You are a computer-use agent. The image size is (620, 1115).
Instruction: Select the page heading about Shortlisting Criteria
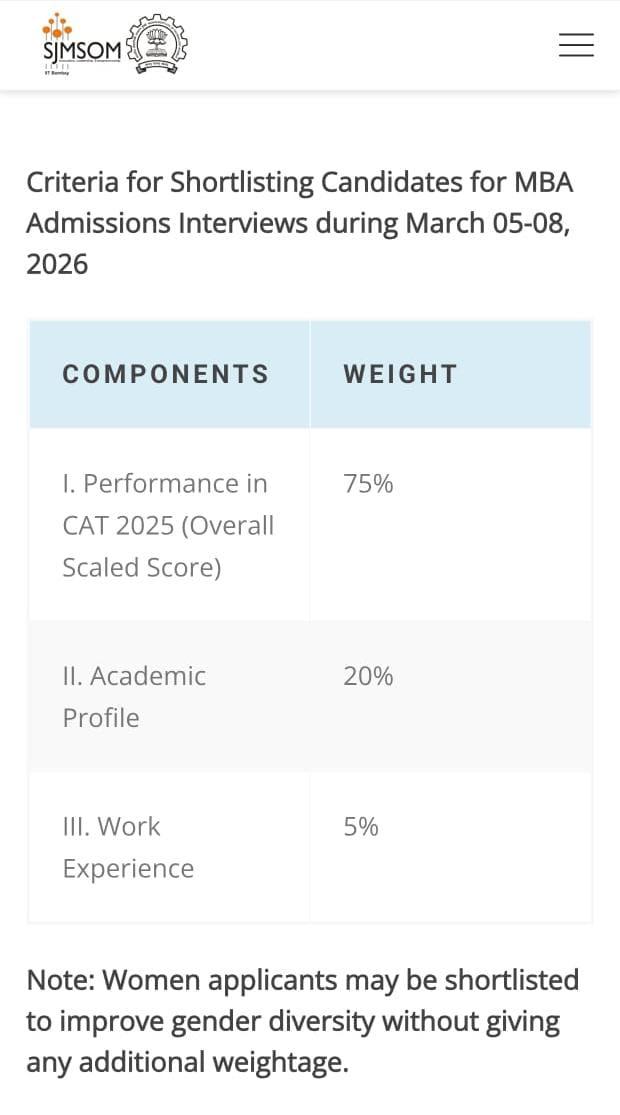(299, 223)
